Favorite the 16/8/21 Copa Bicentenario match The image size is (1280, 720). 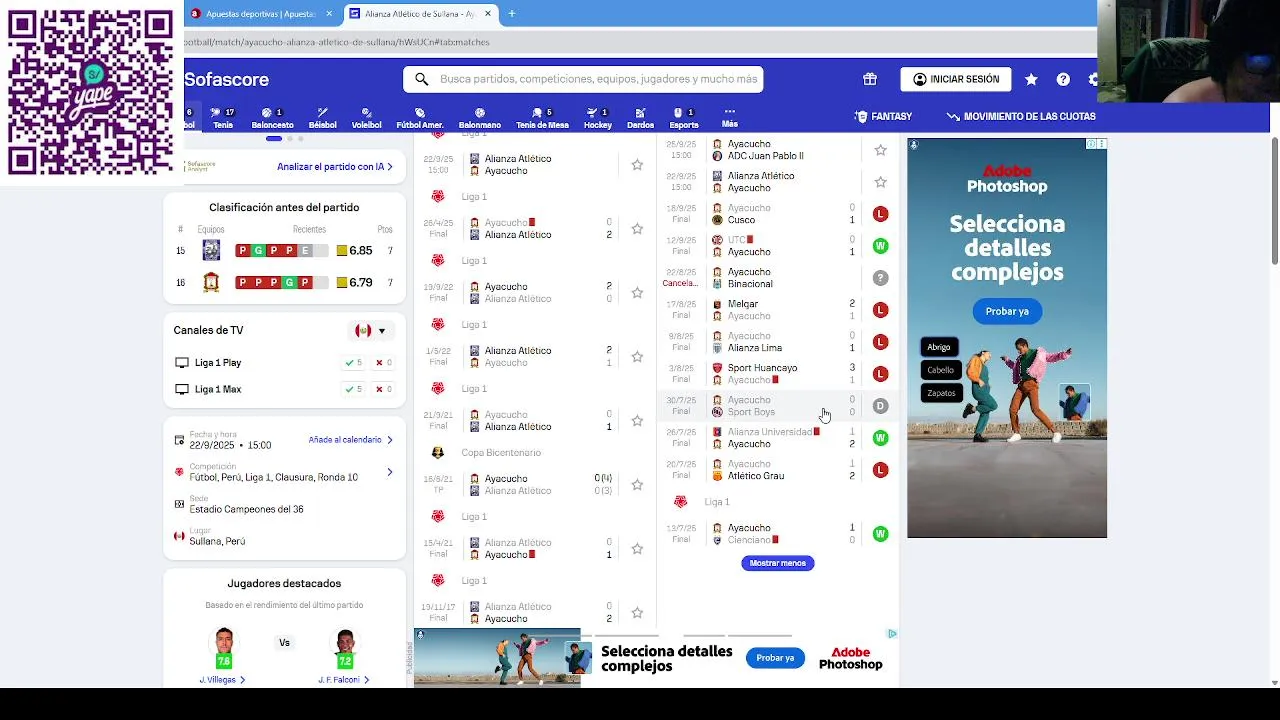point(637,485)
